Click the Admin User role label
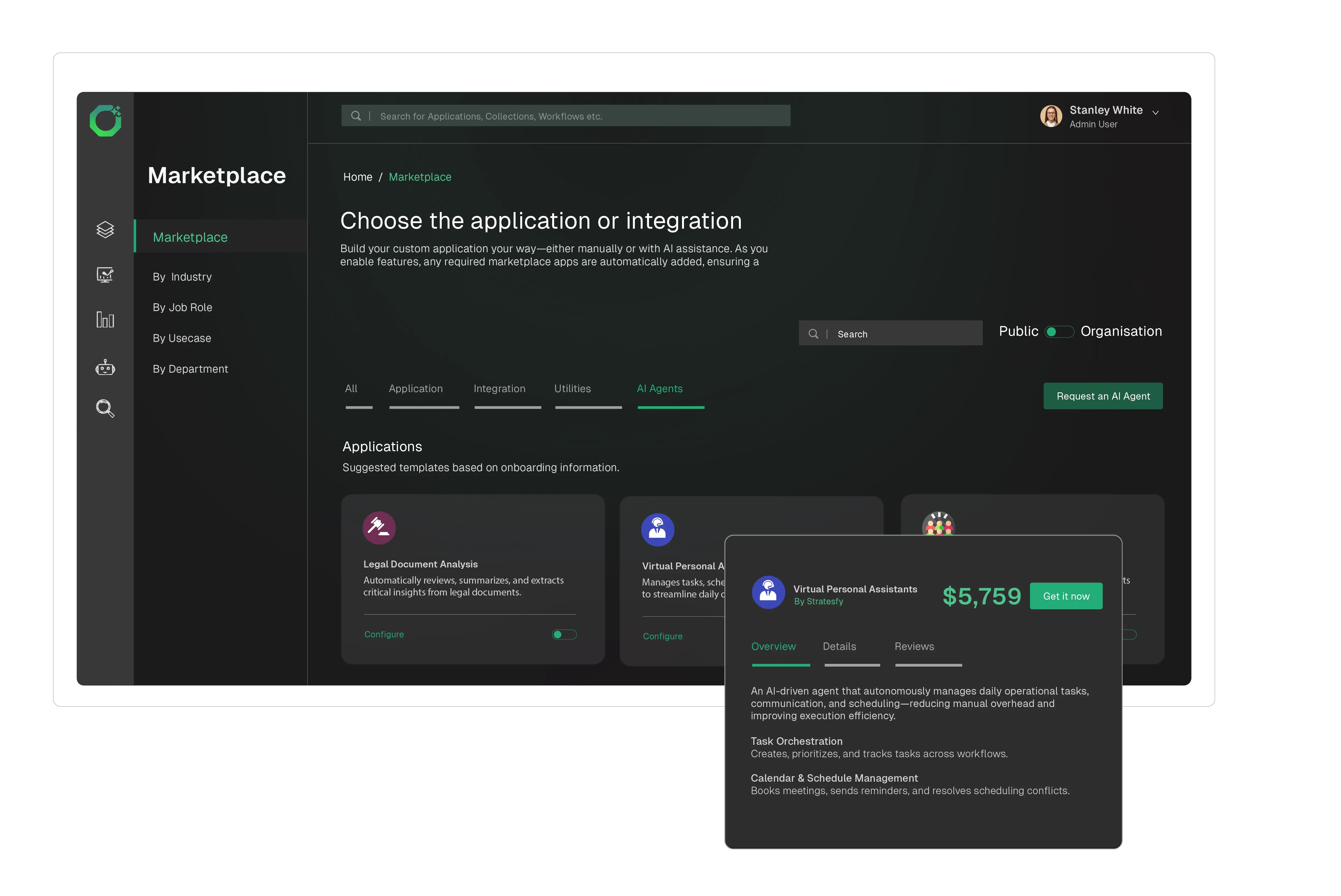The image size is (1341, 896). [x=1093, y=124]
